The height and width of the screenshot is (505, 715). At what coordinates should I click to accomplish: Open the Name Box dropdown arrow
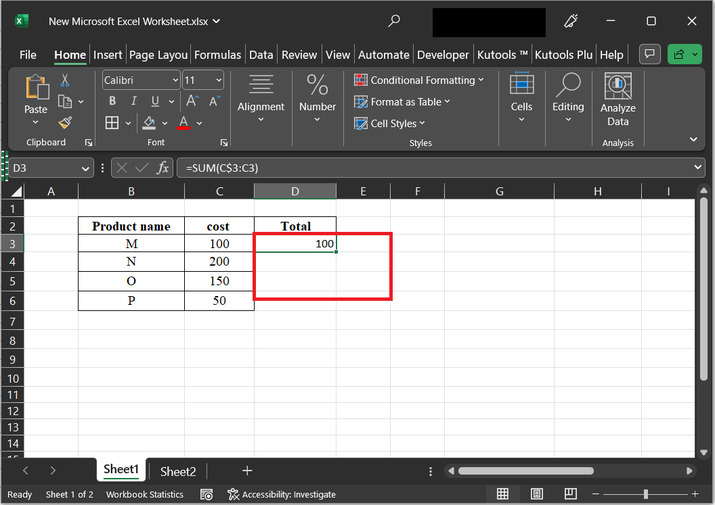click(85, 168)
